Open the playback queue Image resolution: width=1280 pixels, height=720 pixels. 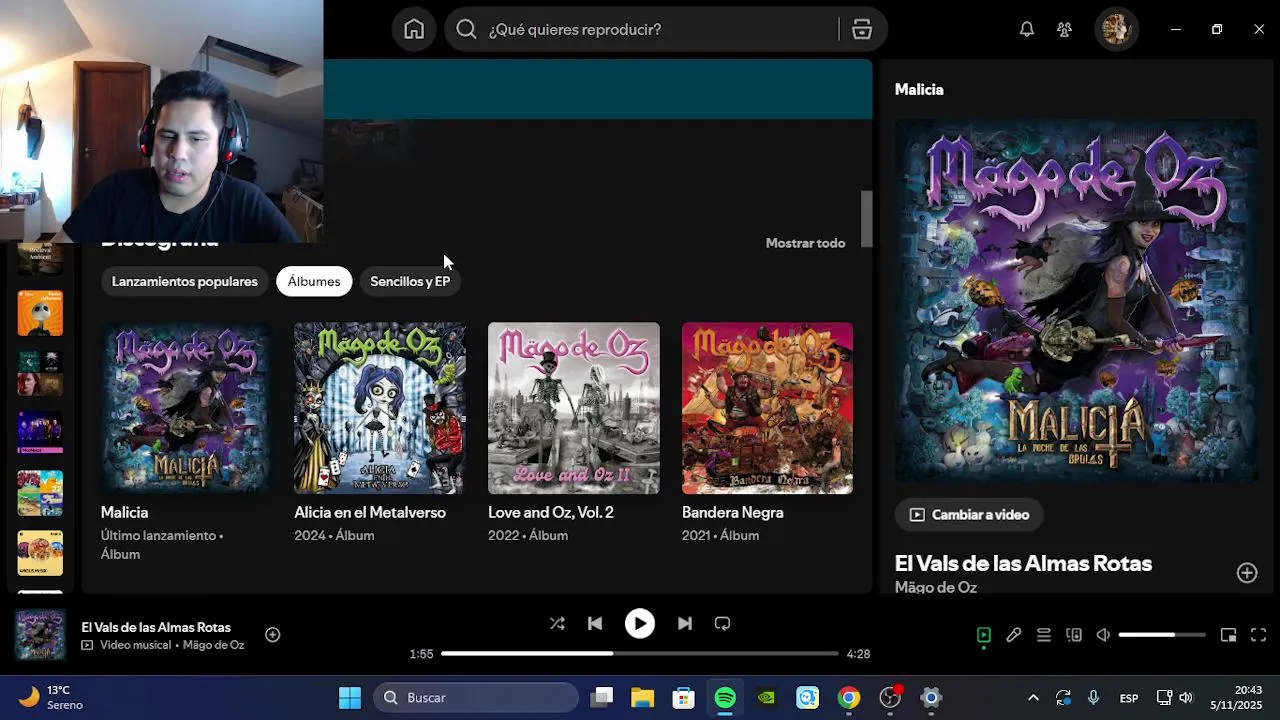pos(1044,634)
